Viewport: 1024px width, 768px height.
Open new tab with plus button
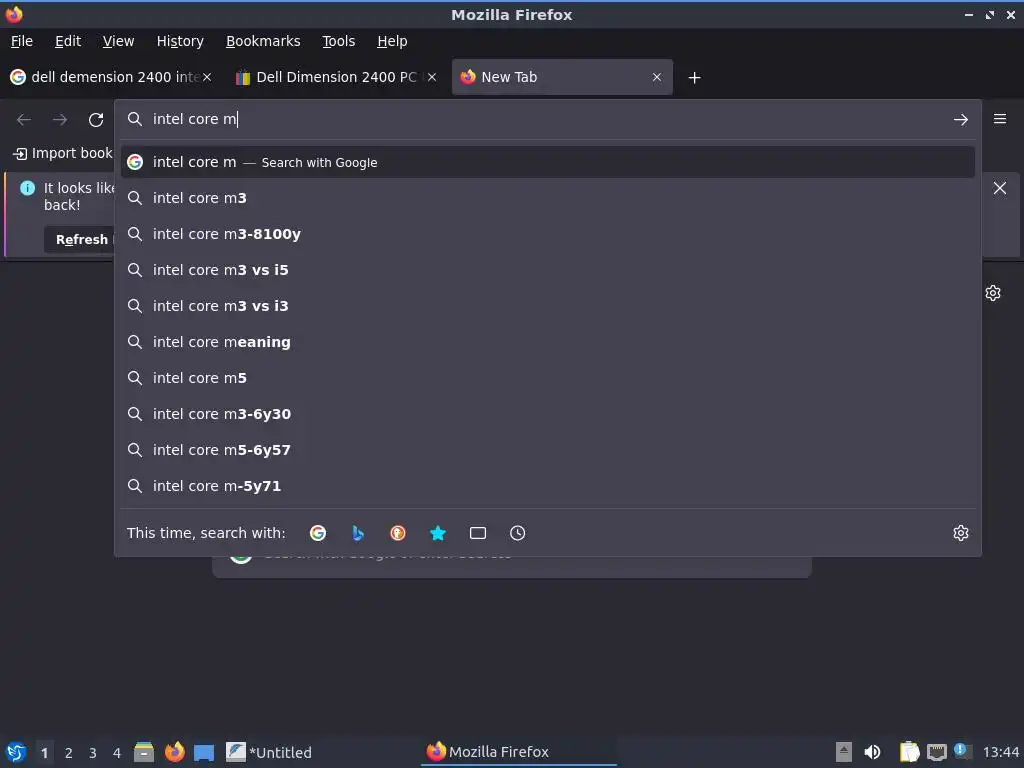tap(695, 78)
